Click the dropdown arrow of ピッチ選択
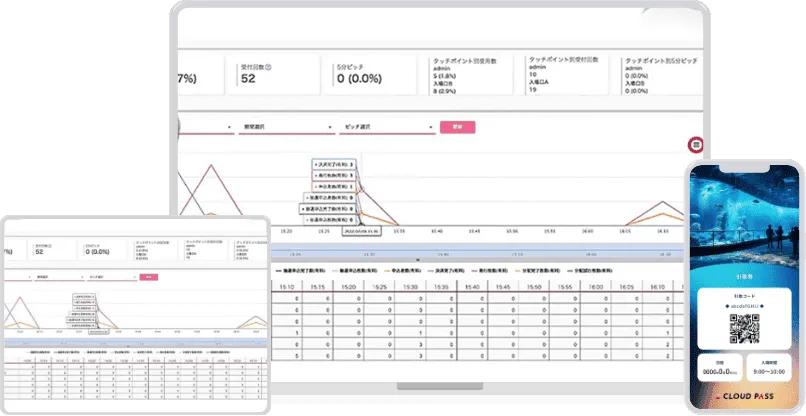The image size is (806, 416). [x=432, y=128]
